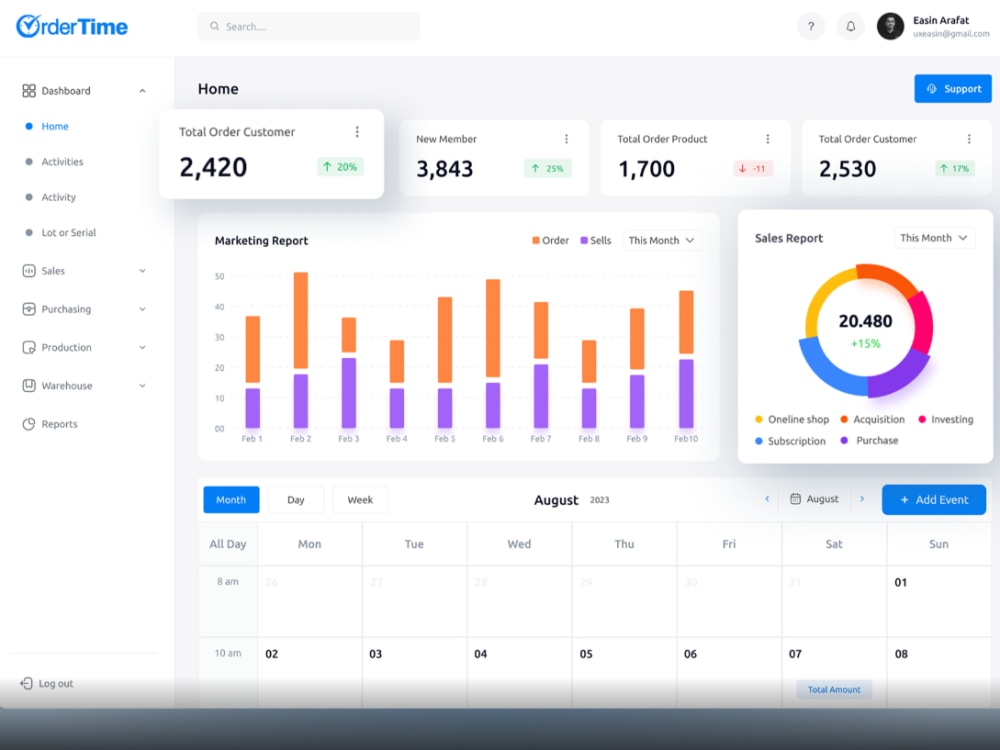This screenshot has height=750, width=1000.
Task: Collapse the Dashboard menu chevron
Action: [x=142, y=91]
